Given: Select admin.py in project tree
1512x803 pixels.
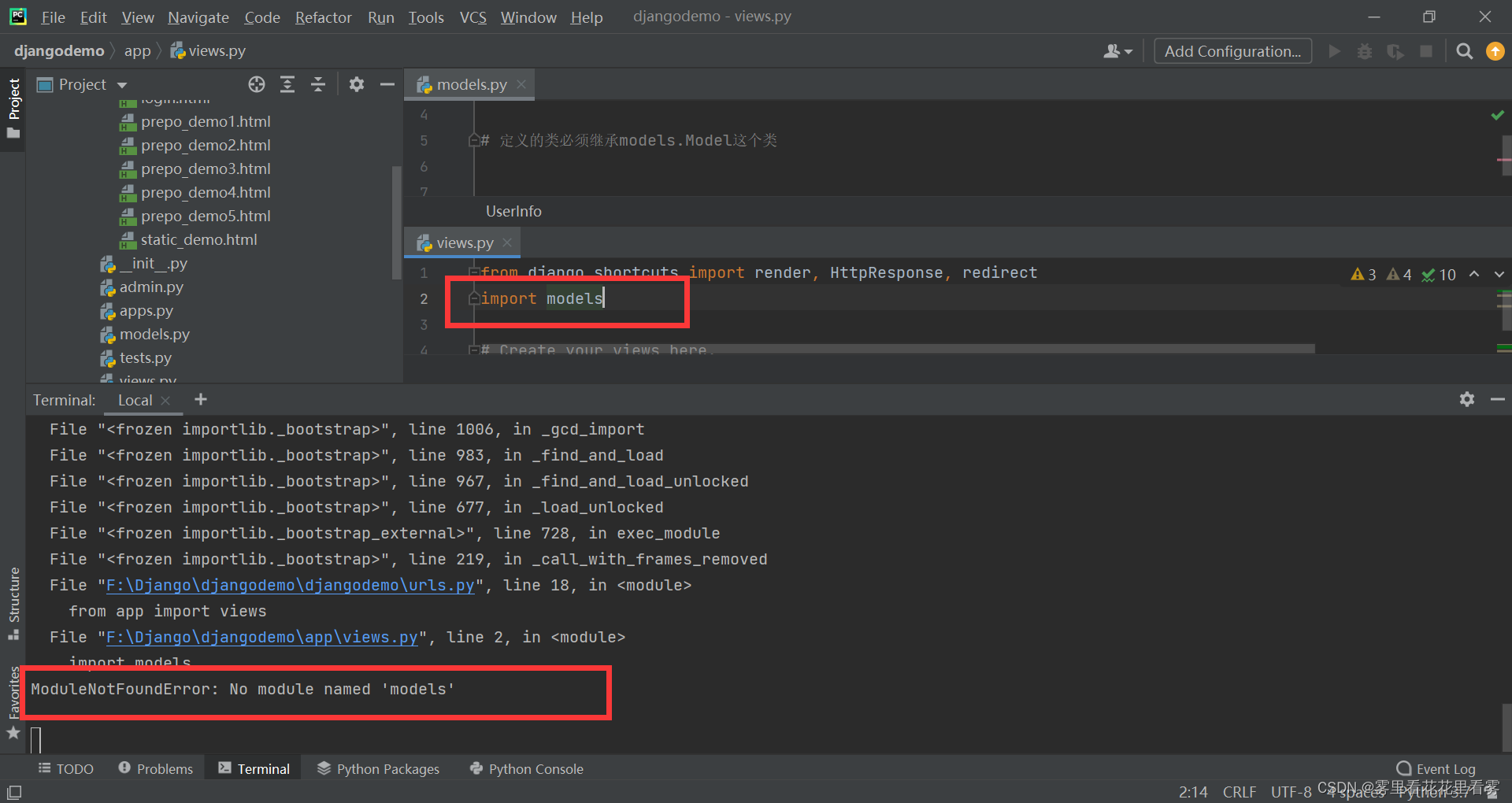Looking at the screenshot, I should pyautogui.click(x=142, y=287).
